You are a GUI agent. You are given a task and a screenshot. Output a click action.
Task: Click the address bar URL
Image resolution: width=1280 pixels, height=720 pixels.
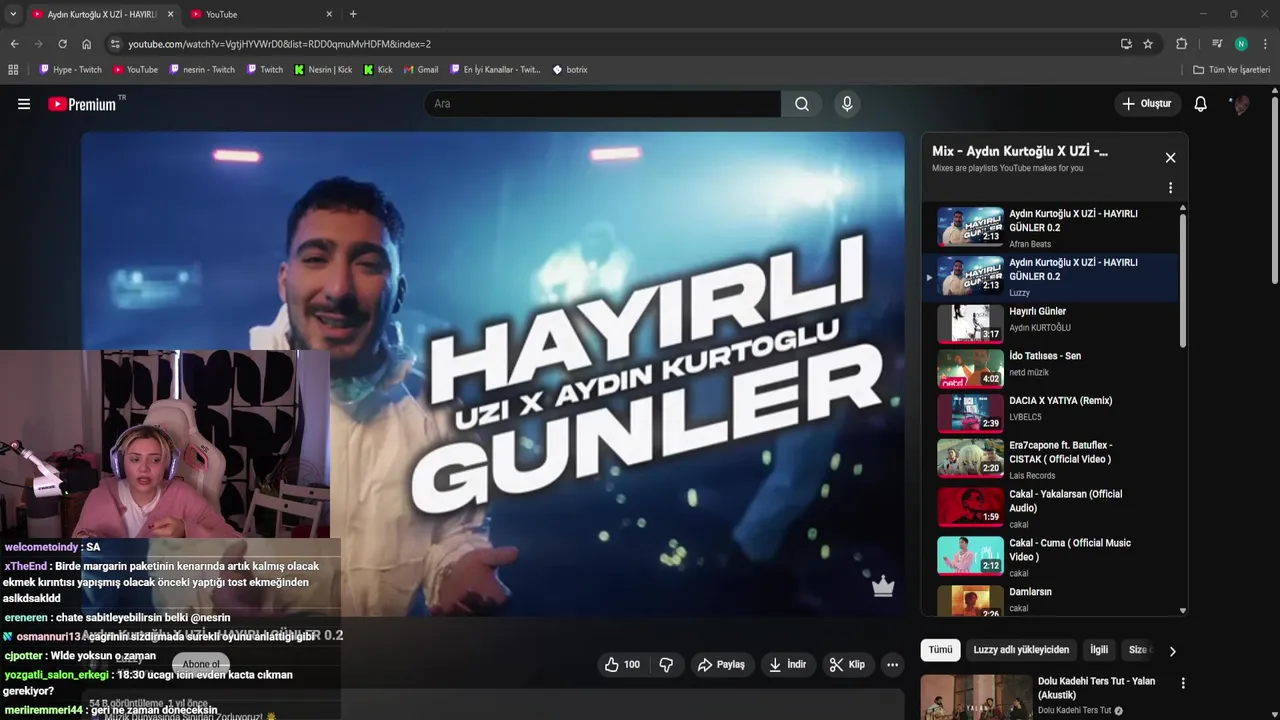[280, 44]
